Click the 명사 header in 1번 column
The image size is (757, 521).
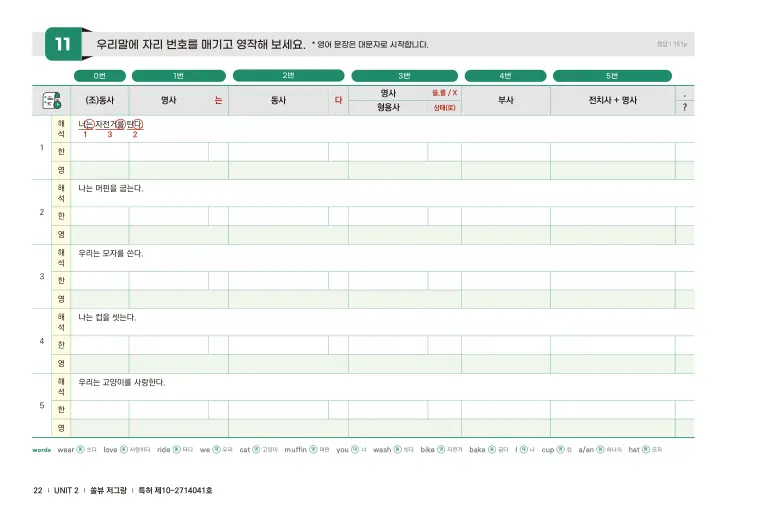168,100
